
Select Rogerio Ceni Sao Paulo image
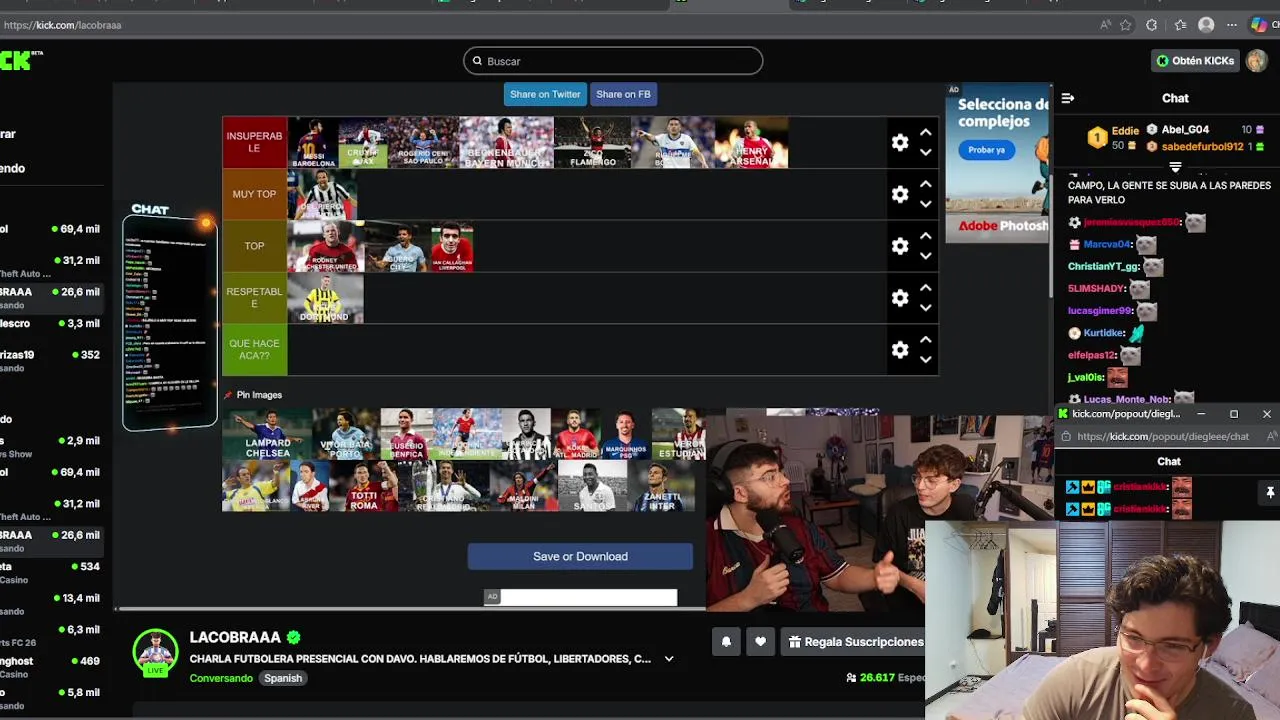[422, 143]
